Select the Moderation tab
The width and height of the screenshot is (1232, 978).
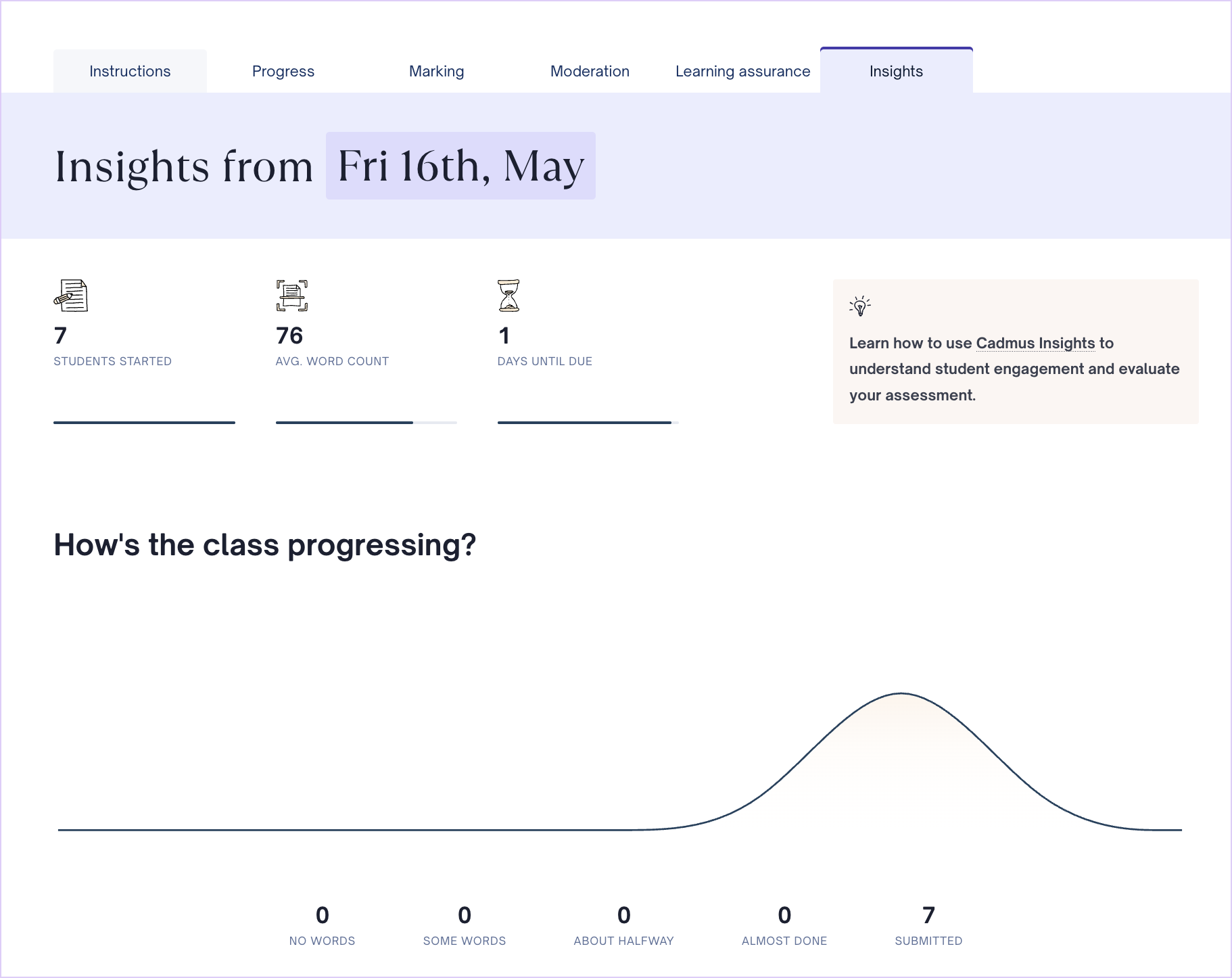point(590,71)
